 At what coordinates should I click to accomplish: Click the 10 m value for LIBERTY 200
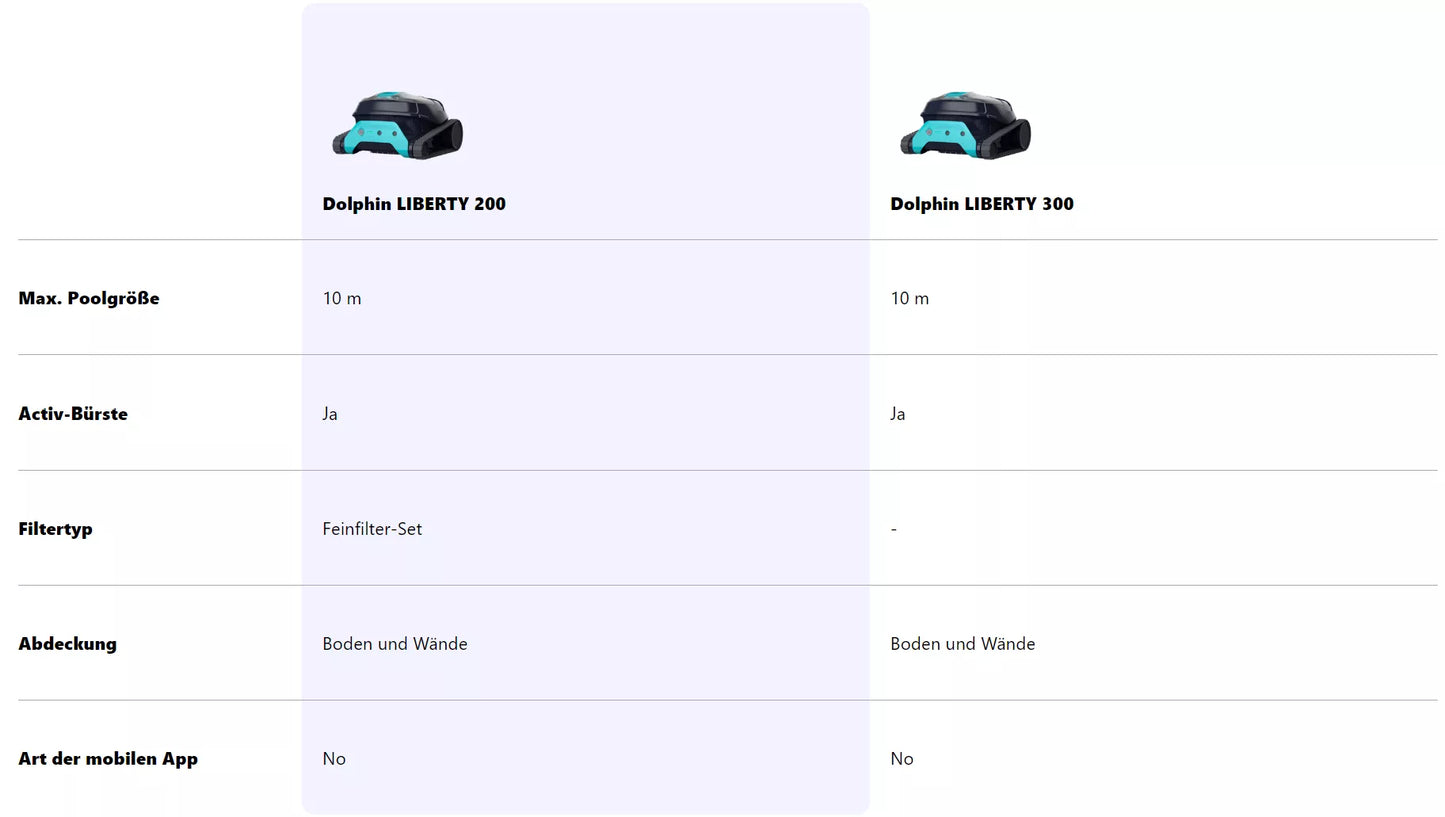(x=342, y=298)
